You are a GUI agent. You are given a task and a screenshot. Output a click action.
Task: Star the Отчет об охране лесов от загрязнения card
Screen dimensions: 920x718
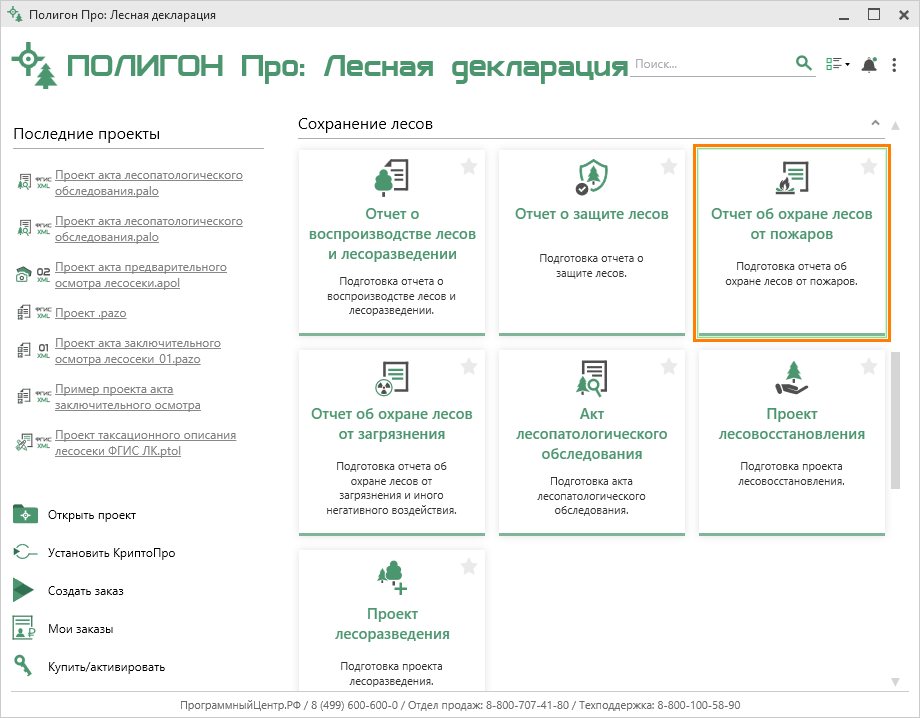tap(469, 367)
